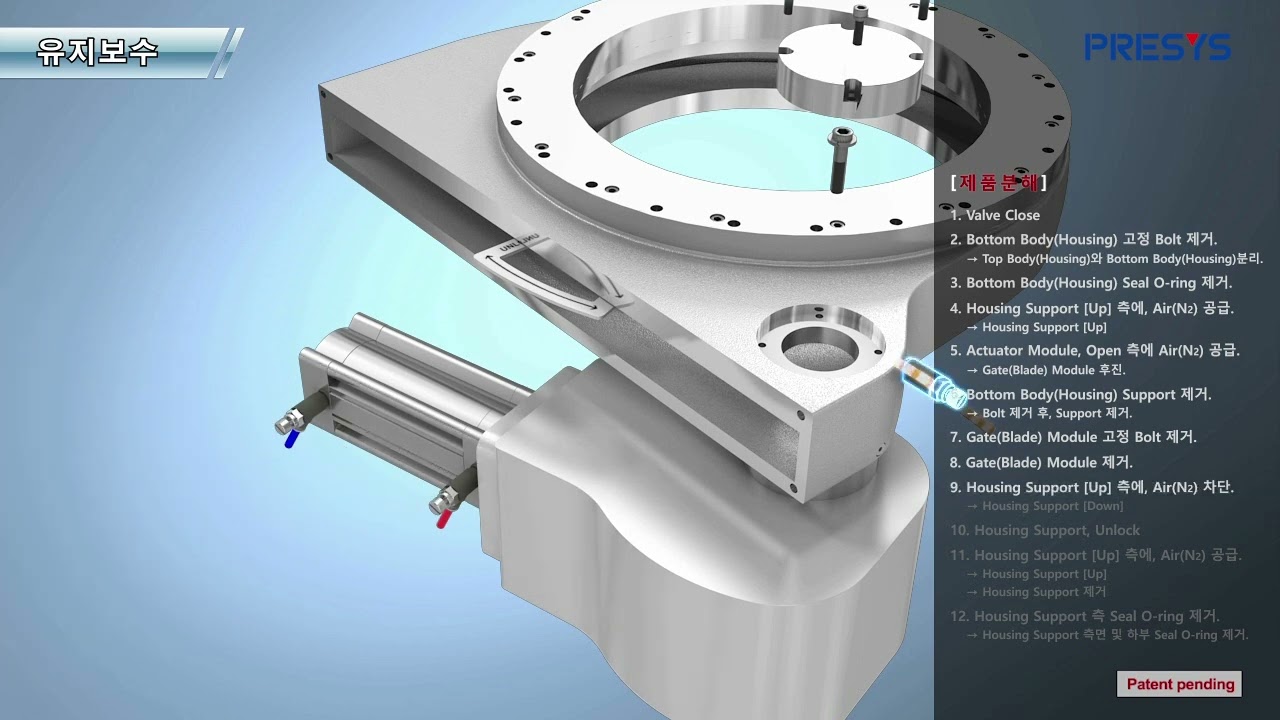
Task: Select step 6 Bottom Body Support 제거
Action: [x=1081, y=395]
